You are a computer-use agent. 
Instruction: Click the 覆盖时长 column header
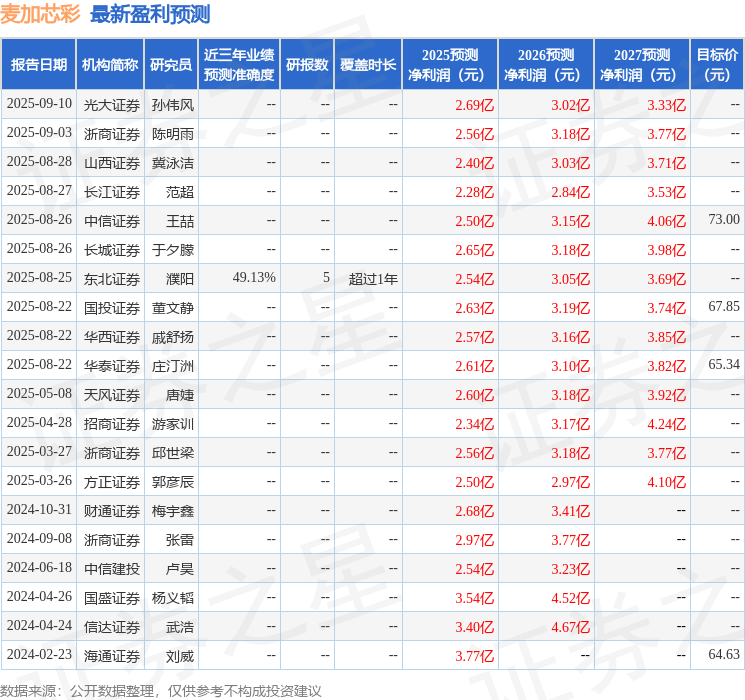pyautogui.click(x=368, y=65)
